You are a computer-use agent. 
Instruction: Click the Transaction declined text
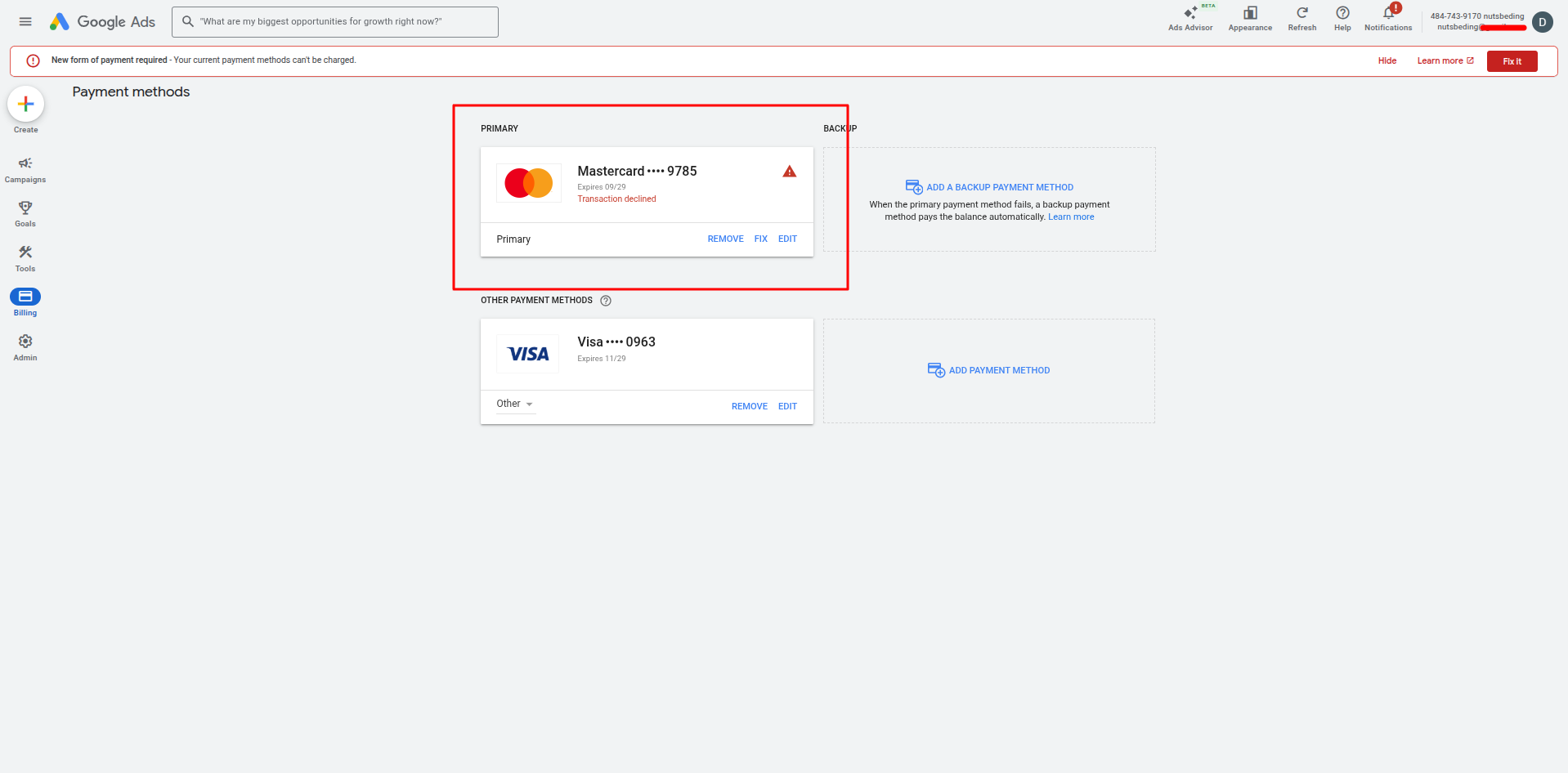click(616, 199)
